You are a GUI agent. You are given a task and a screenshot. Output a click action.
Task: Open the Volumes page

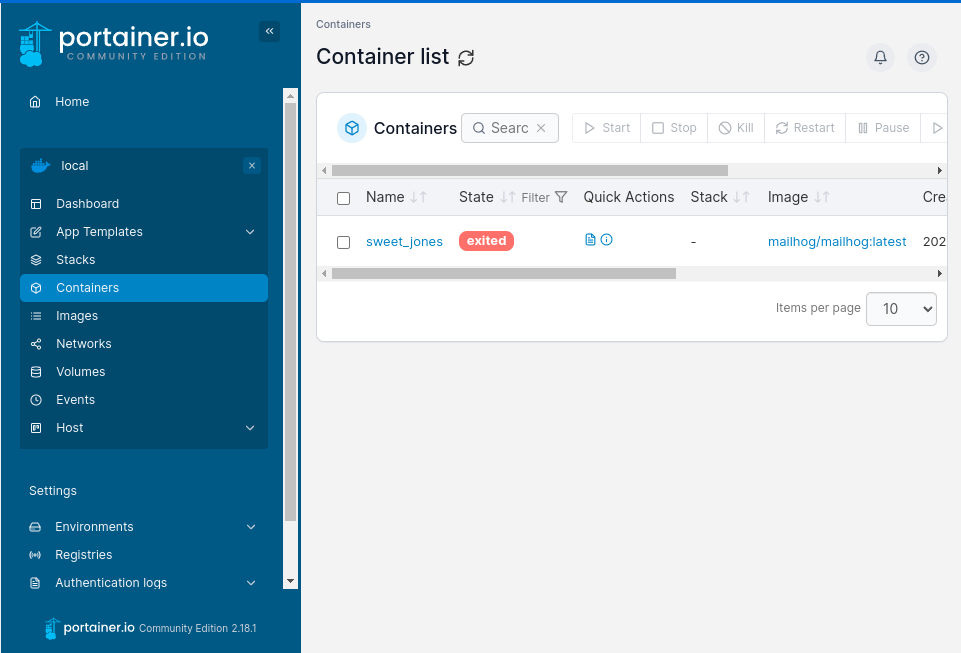143,372
